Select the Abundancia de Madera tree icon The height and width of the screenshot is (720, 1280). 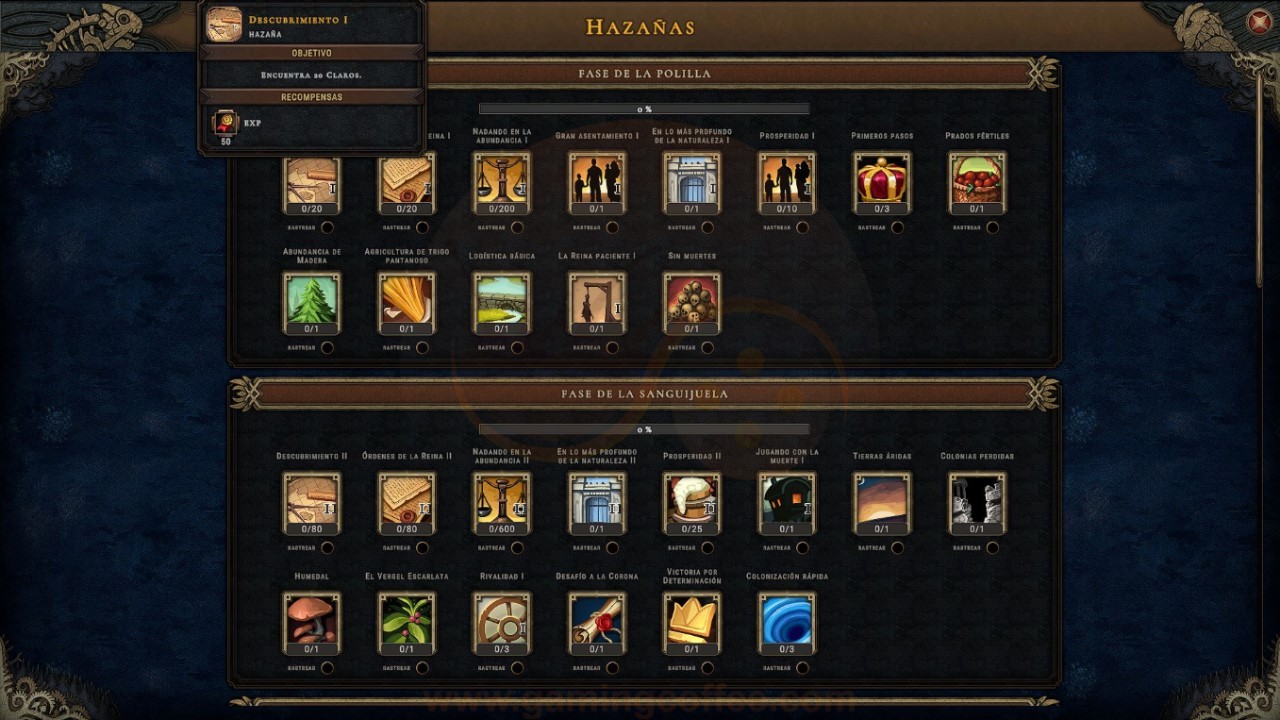click(x=312, y=303)
